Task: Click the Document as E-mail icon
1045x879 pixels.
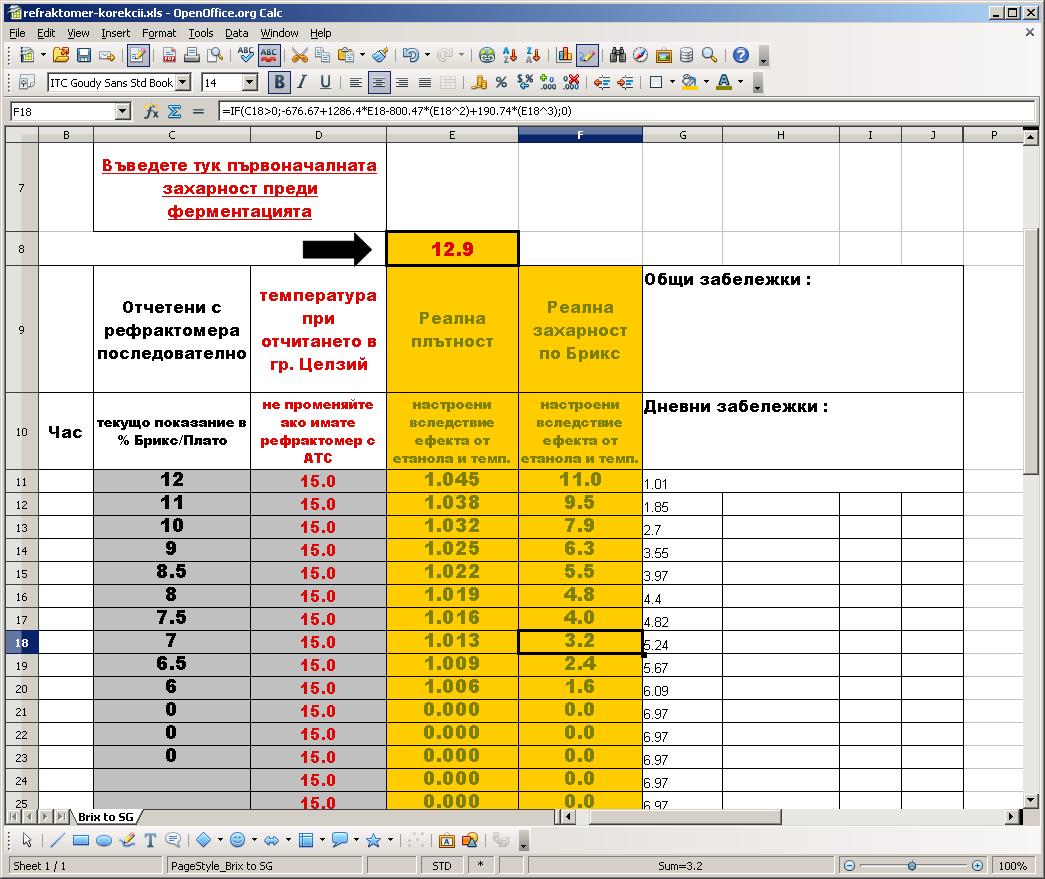Action: point(107,55)
